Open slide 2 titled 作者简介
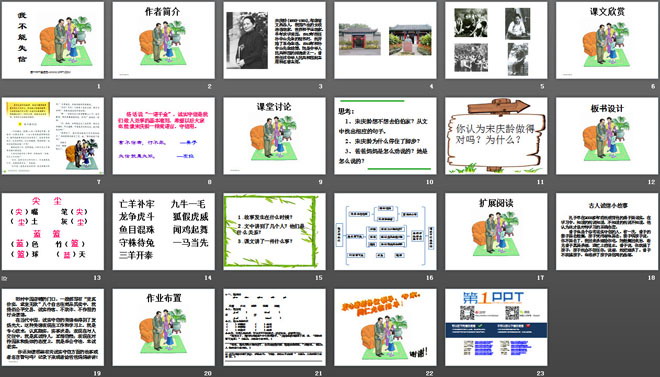The width and height of the screenshot is (660, 377). pyautogui.click(x=163, y=40)
